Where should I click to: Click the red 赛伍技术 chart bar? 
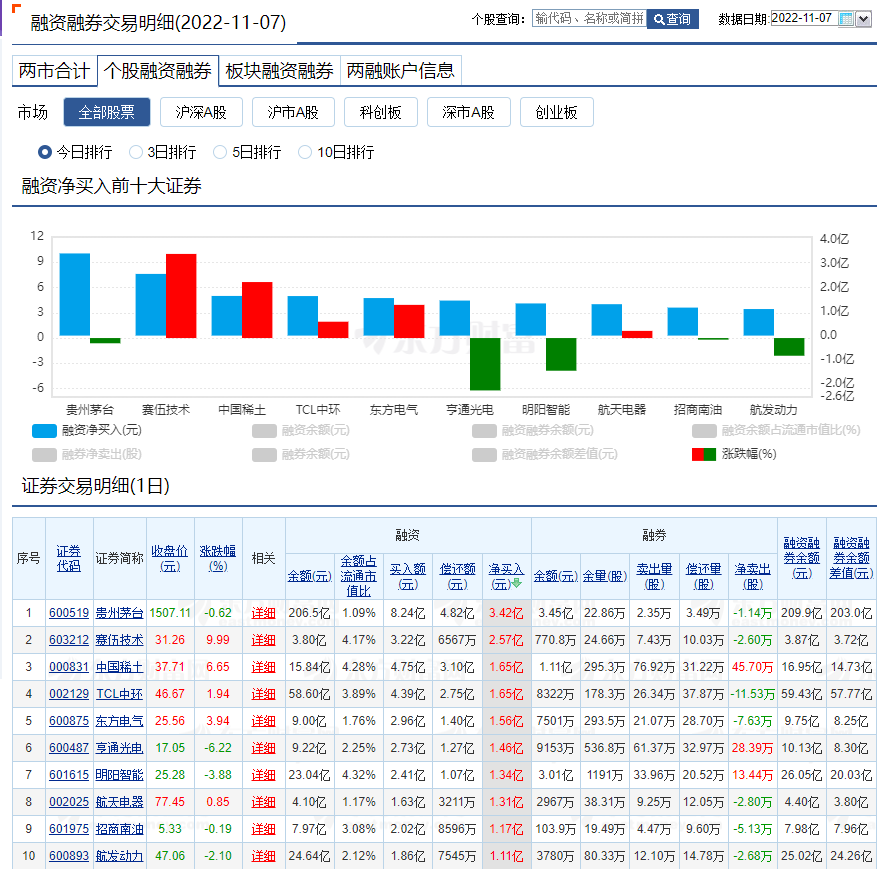181,295
